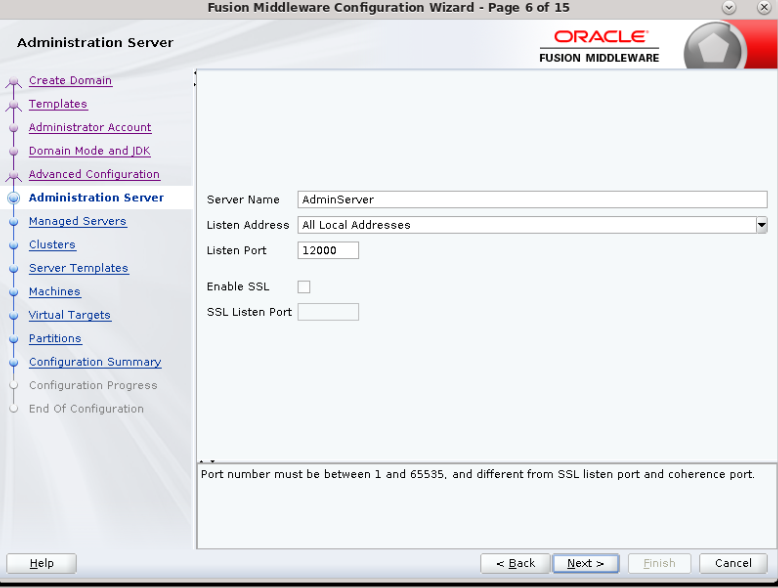The width and height of the screenshot is (778, 588).
Task: Click the Listen Address dropdown arrow
Action: [762, 225]
